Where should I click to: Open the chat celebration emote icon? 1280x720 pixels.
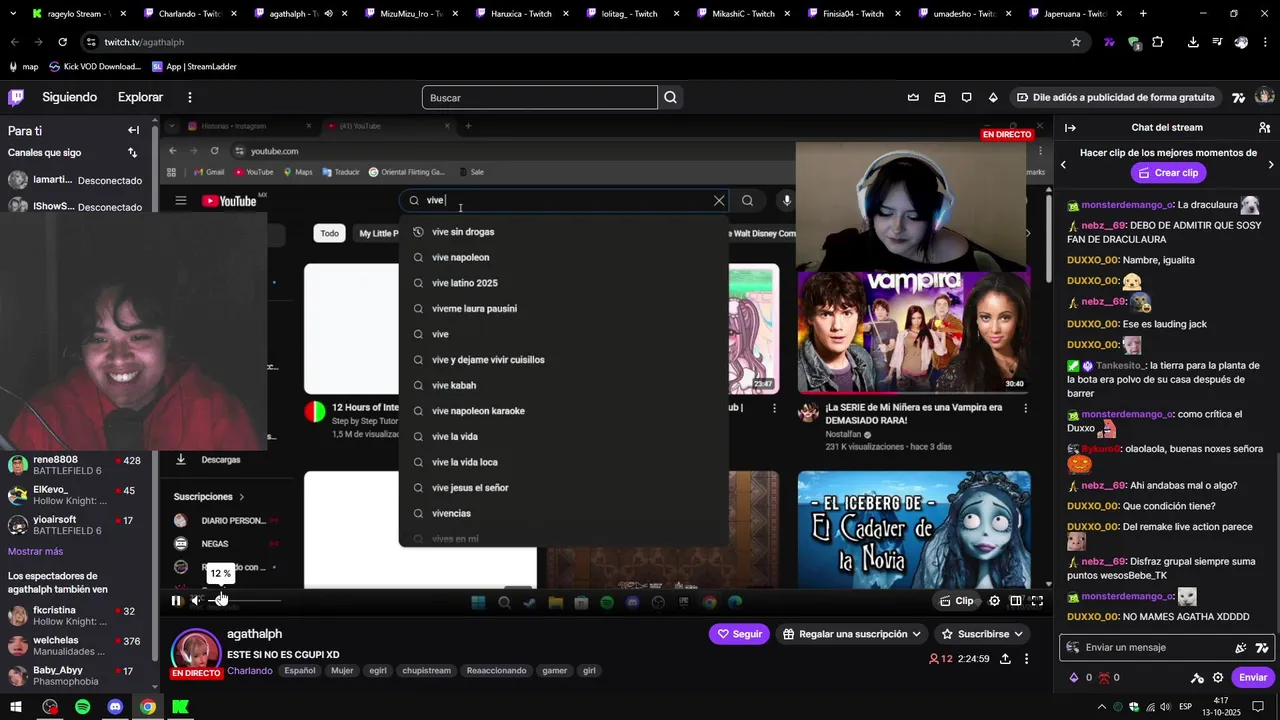tap(1241, 647)
